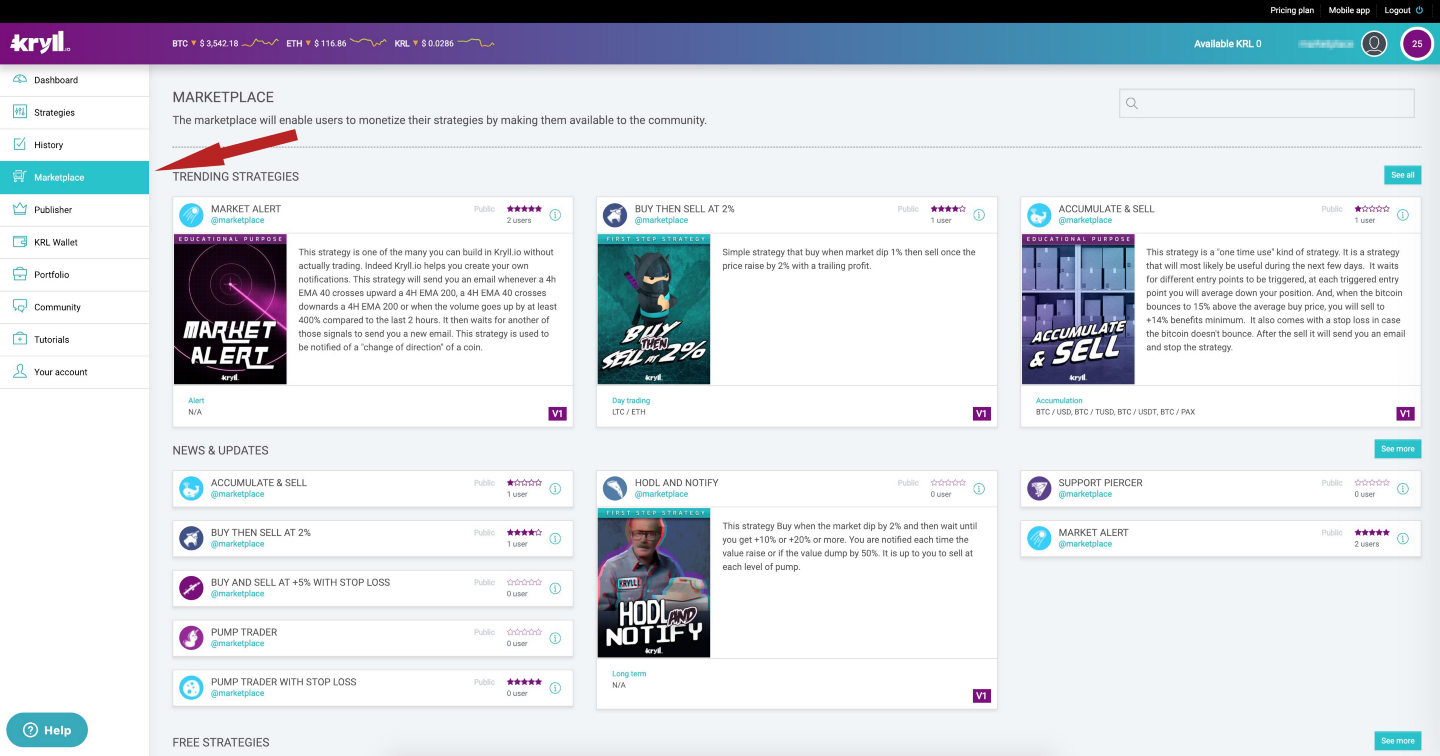The height and width of the screenshot is (756, 1440).
Task: Open the Pricing plan link
Action: click(1292, 10)
